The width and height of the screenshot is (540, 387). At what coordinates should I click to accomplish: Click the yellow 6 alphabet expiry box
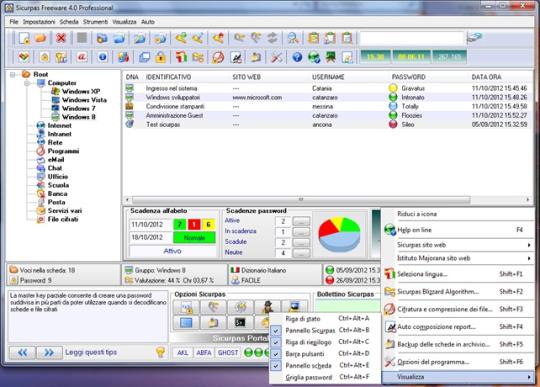click(x=208, y=224)
